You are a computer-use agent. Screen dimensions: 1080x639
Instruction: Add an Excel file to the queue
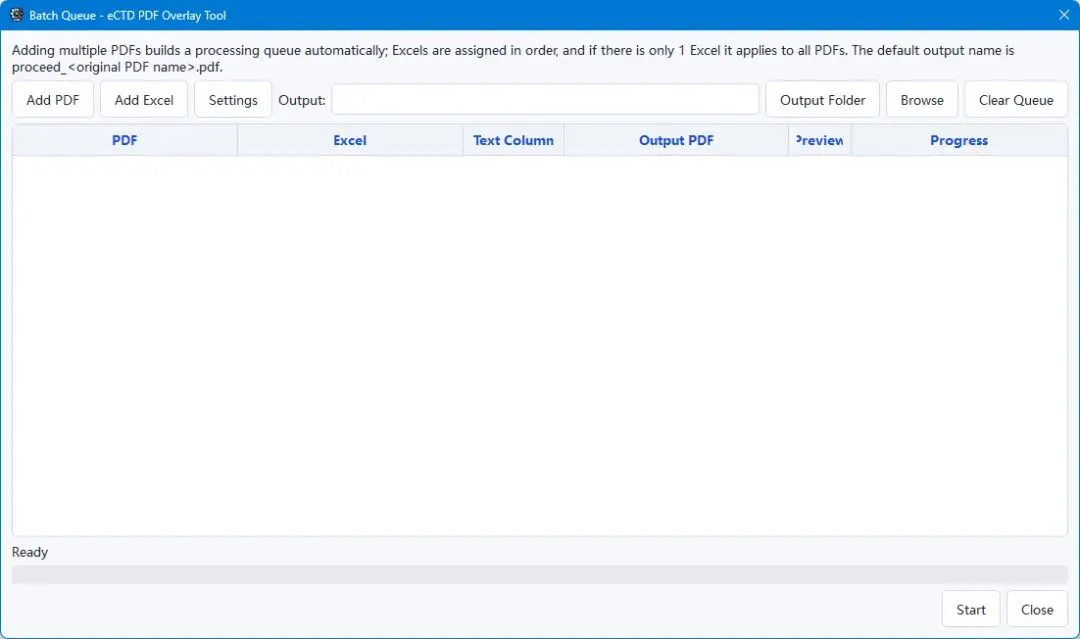tap(144, 100)
